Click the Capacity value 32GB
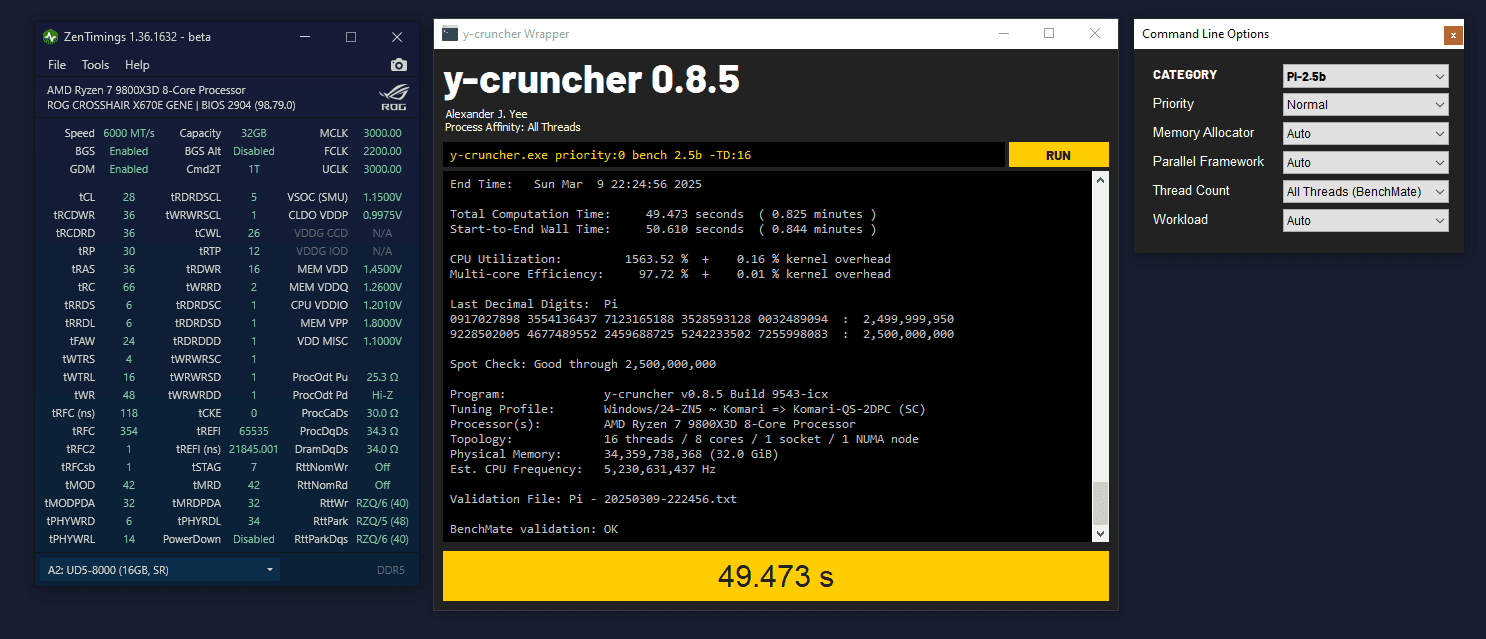 coord(253,133)
